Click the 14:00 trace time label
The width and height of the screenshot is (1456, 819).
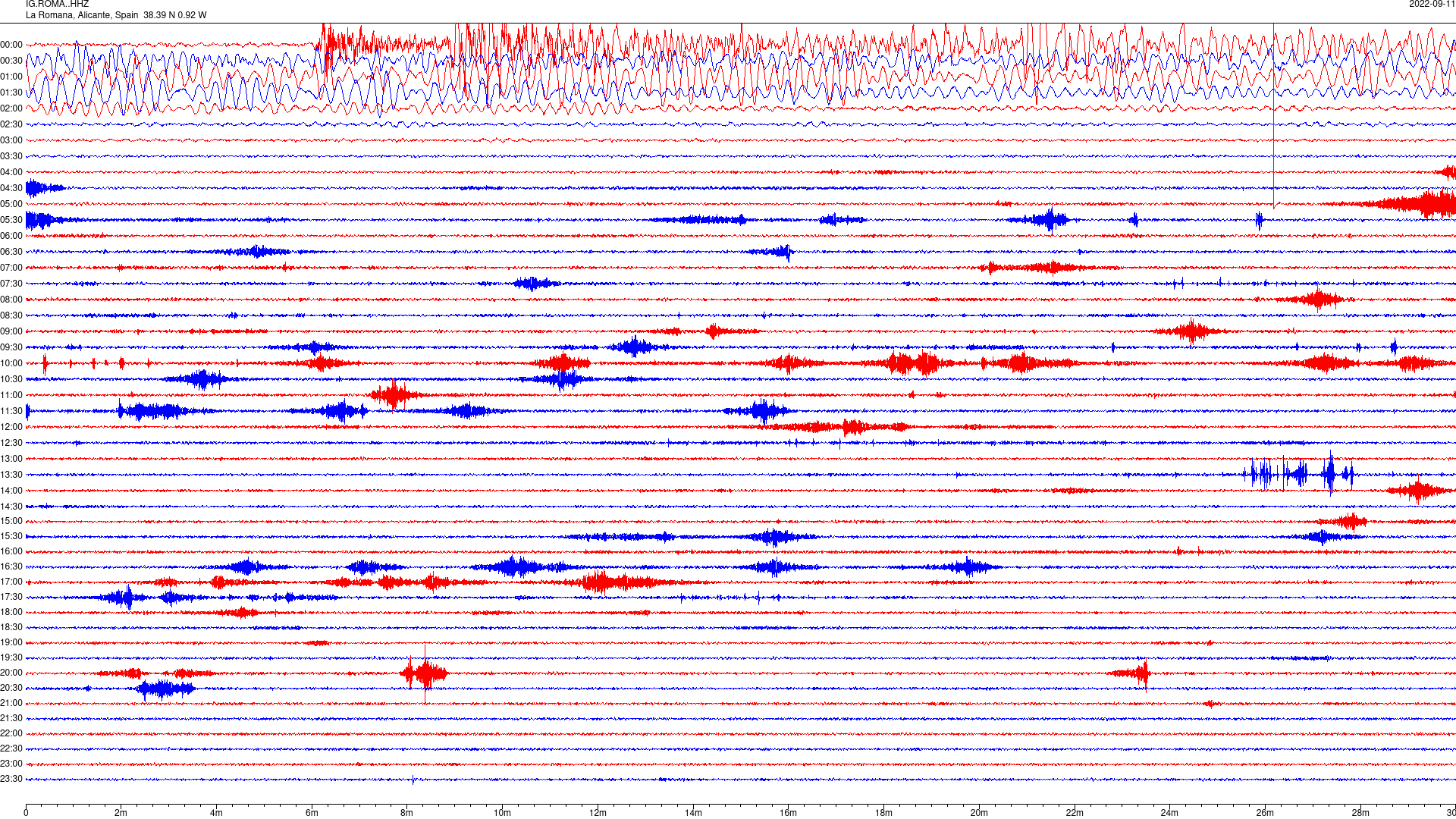pyautogui.click(x=11, y=491)
